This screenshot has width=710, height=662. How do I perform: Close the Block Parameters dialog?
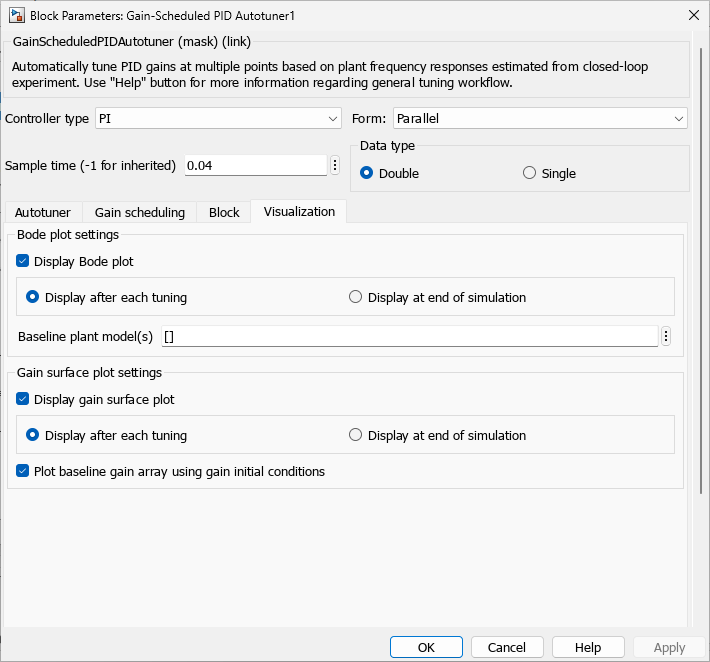coord(693,16)
